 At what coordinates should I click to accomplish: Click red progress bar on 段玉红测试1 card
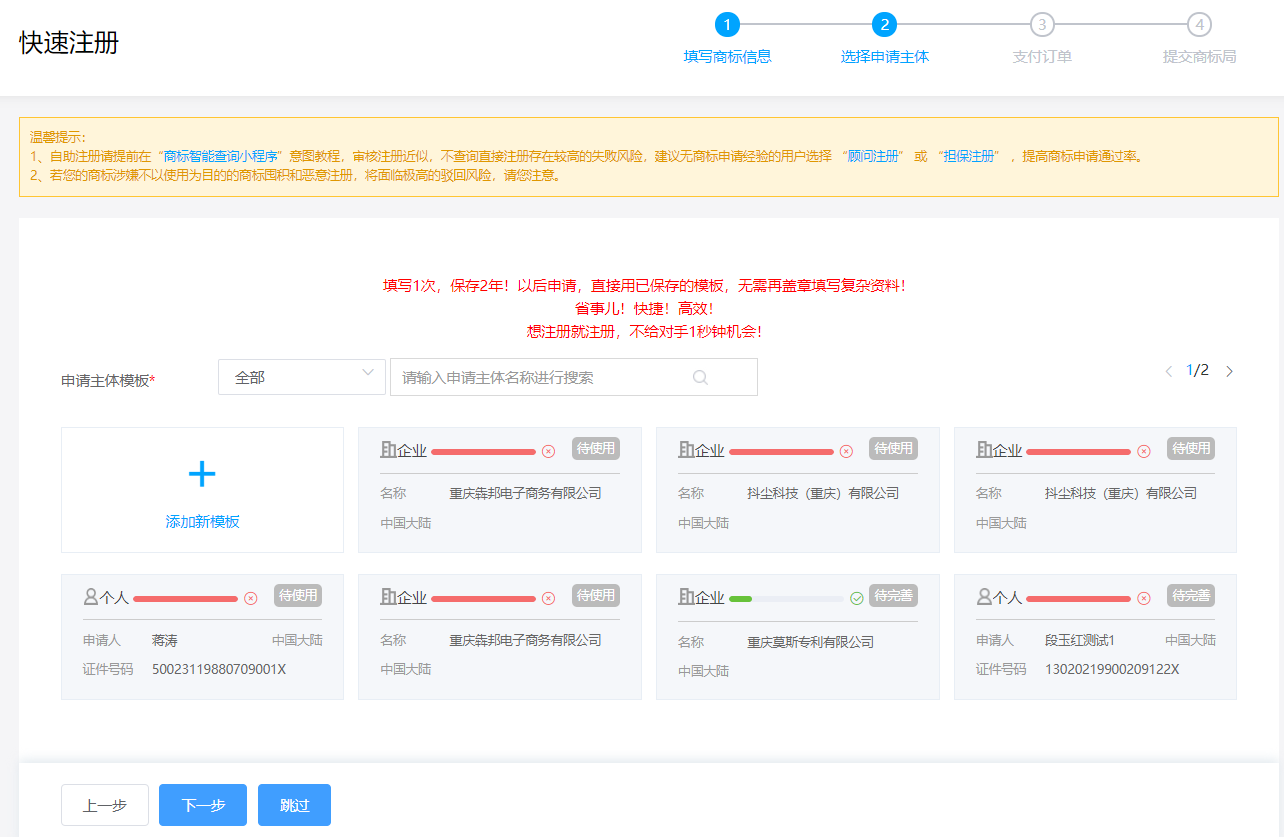click(x=1078, y=599)
